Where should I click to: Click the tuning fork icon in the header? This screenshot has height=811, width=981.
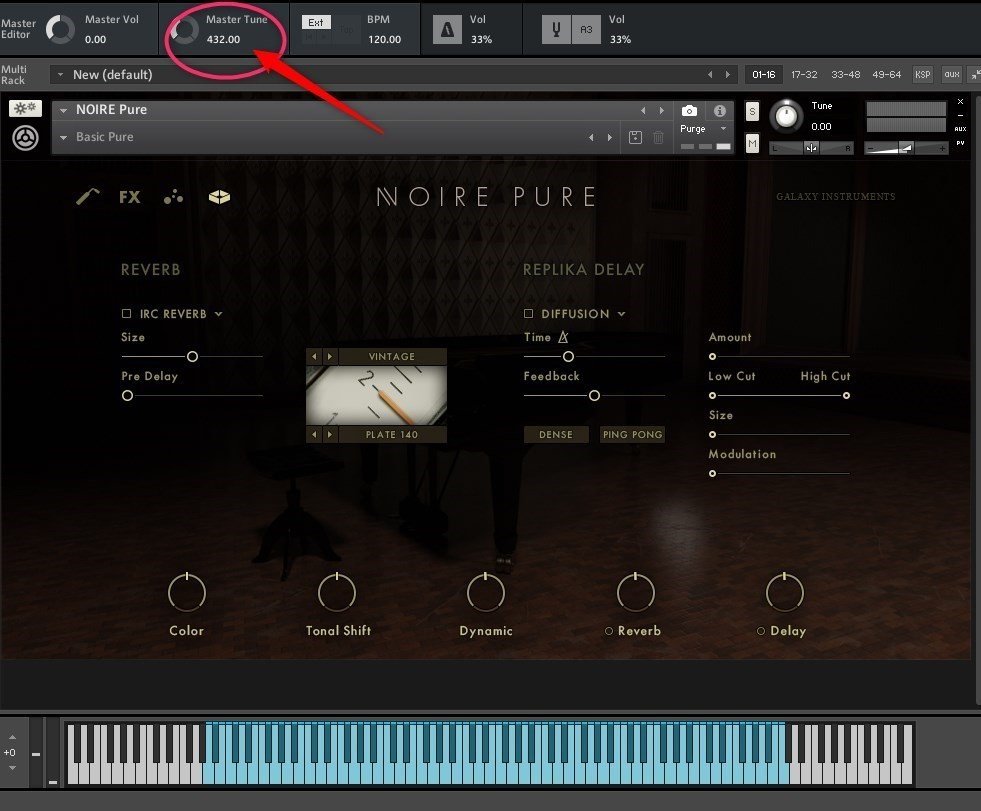(x=556, y=29)
